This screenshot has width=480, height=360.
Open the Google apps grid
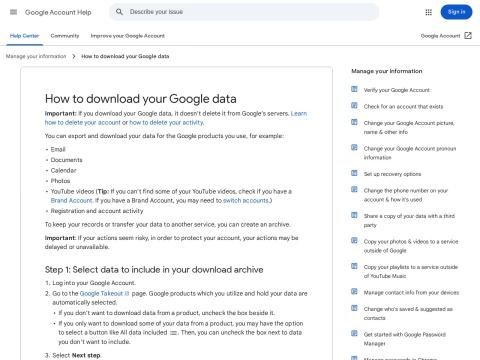(x=429, y=12)
